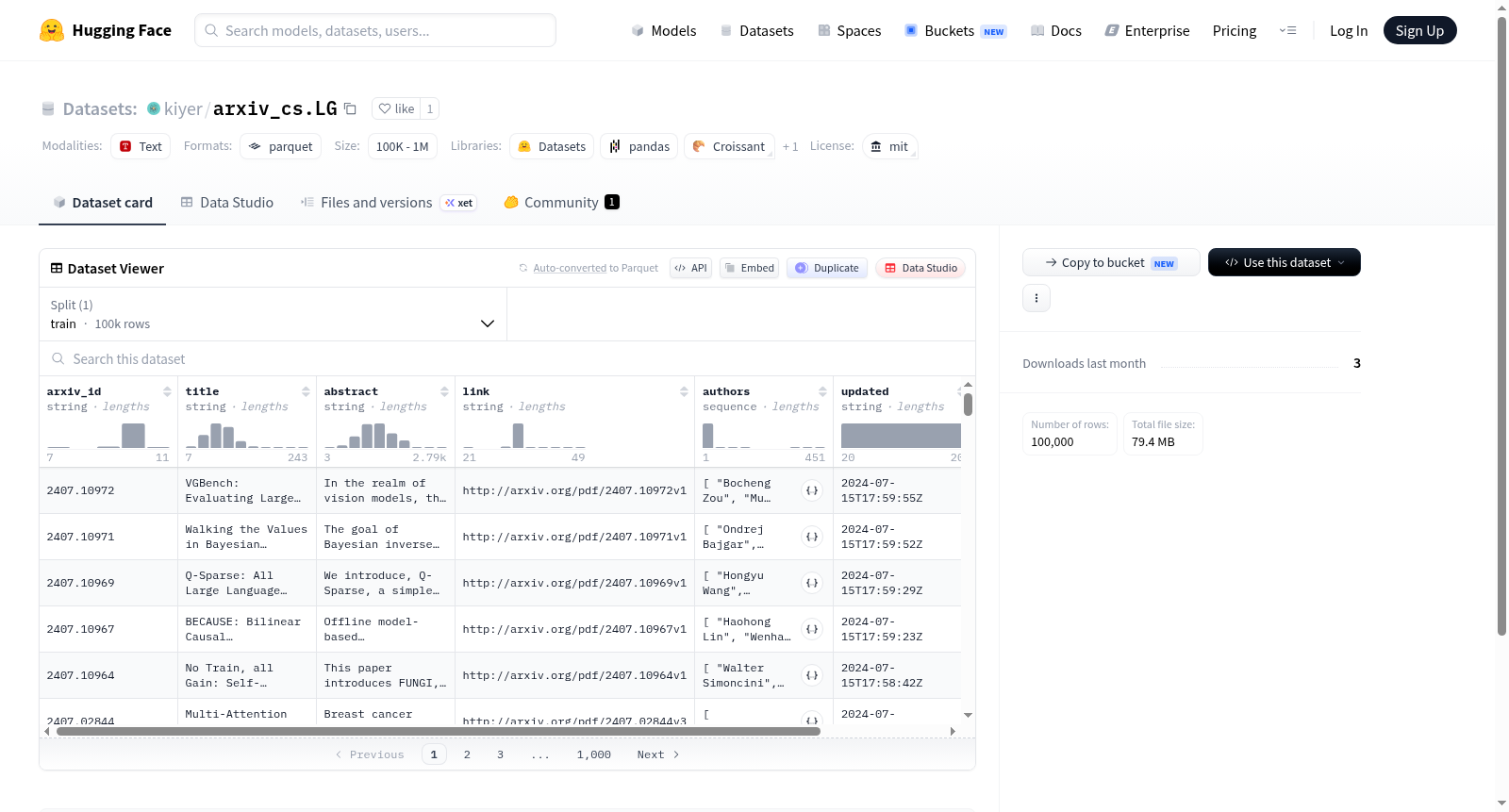Open the Croissant library tag
1509x812 pixels.
click(x=729, y=146)
